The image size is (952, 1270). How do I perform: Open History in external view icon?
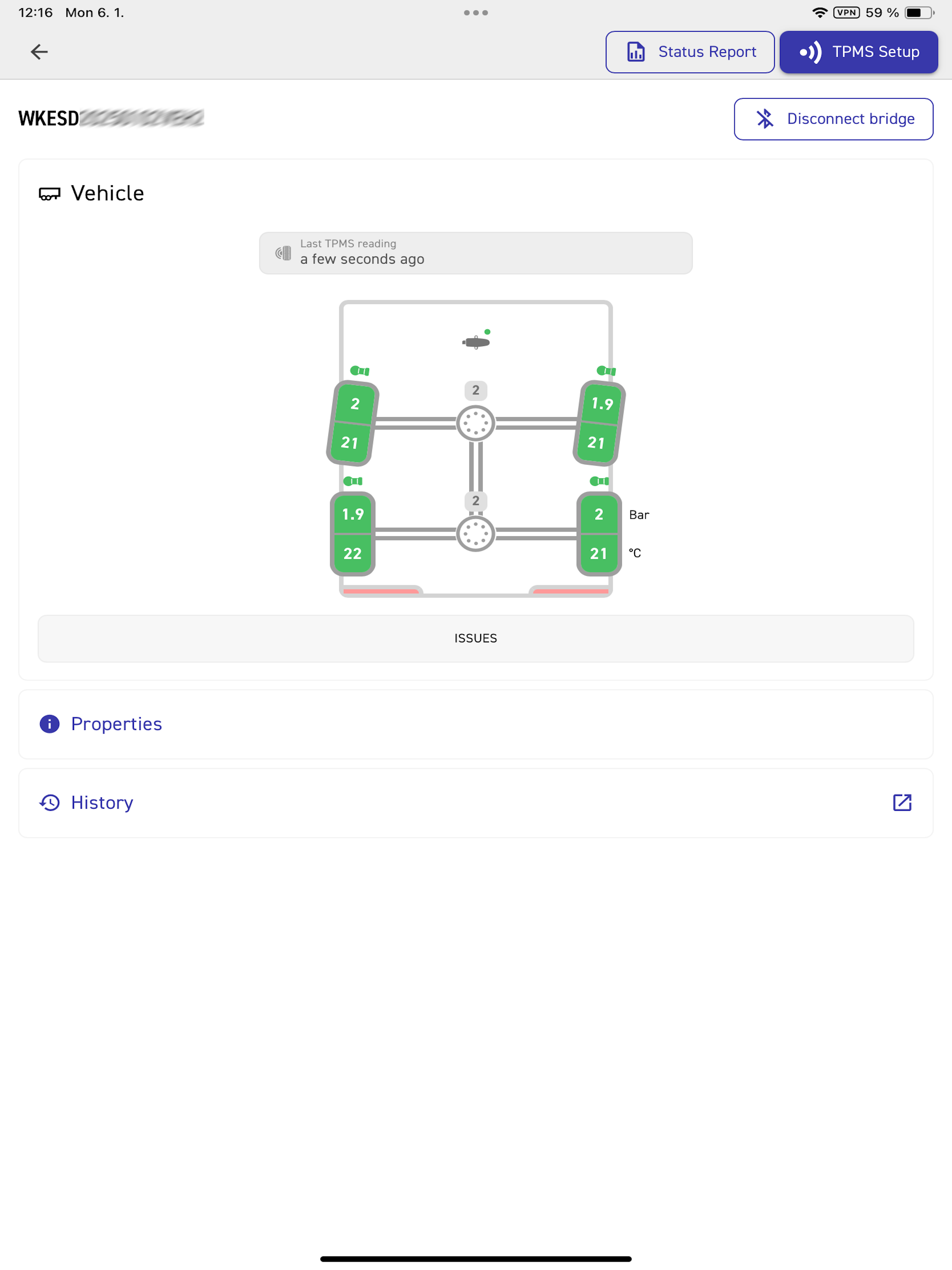(x=902, y=803)
